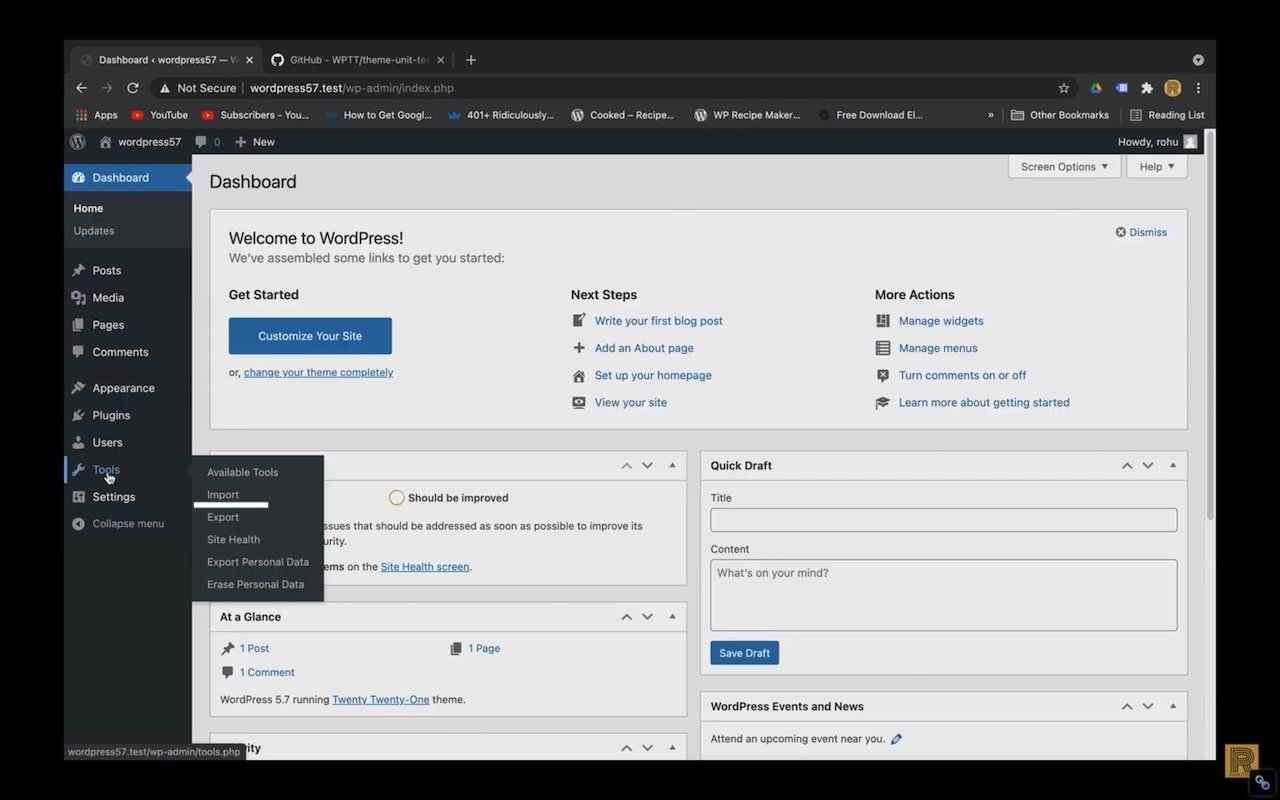Click the View your site link

tap(631, 403)
